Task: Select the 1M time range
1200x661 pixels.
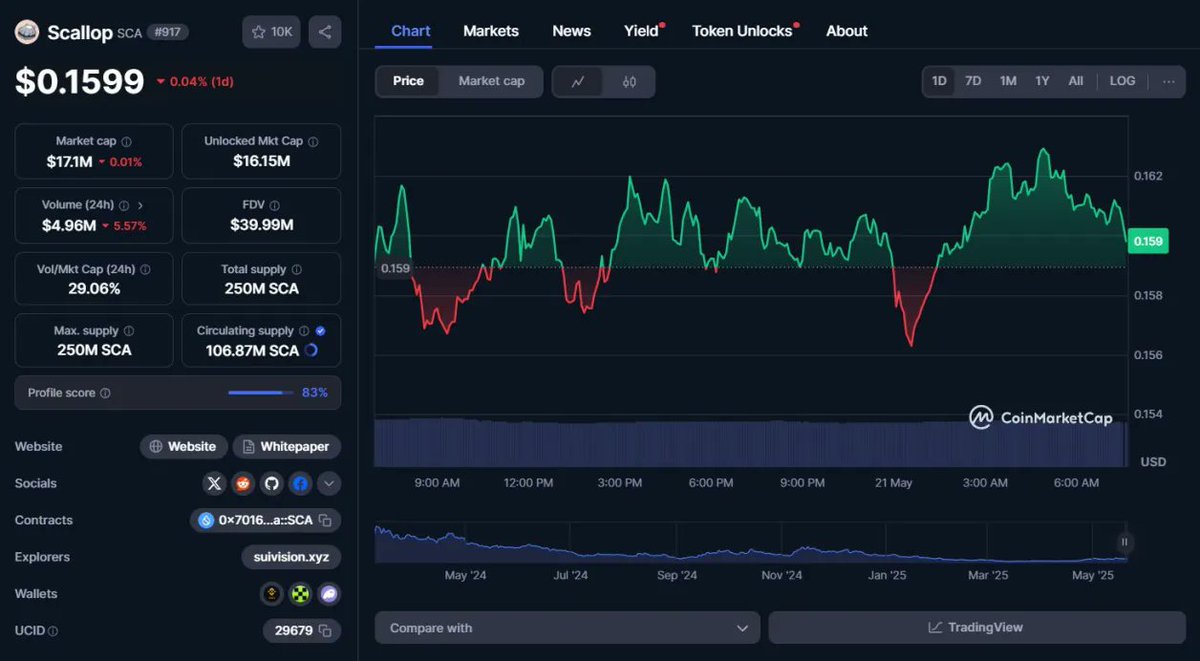Action: point(1008,81)
